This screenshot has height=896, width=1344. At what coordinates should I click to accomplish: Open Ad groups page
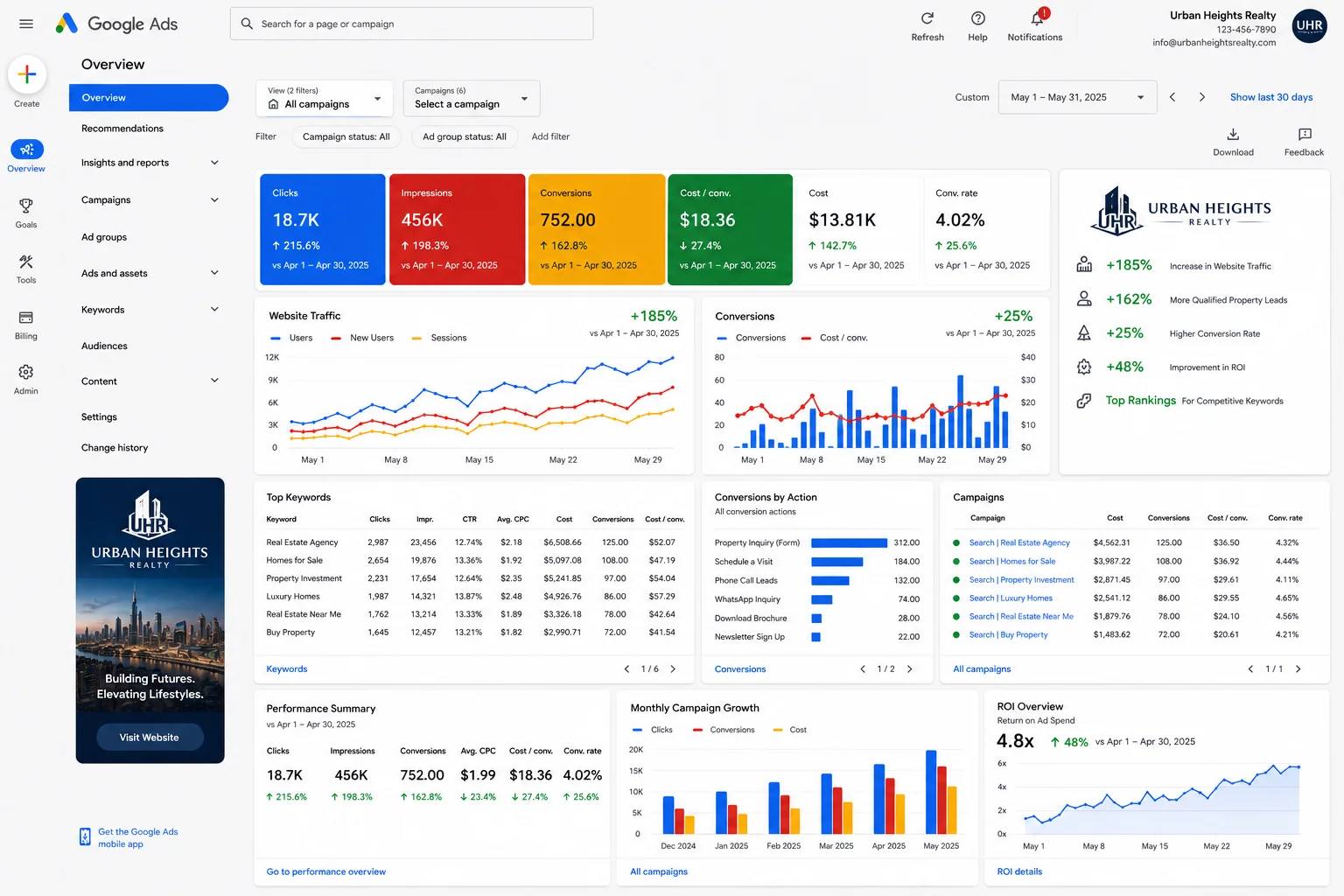(x=104, y=237)
